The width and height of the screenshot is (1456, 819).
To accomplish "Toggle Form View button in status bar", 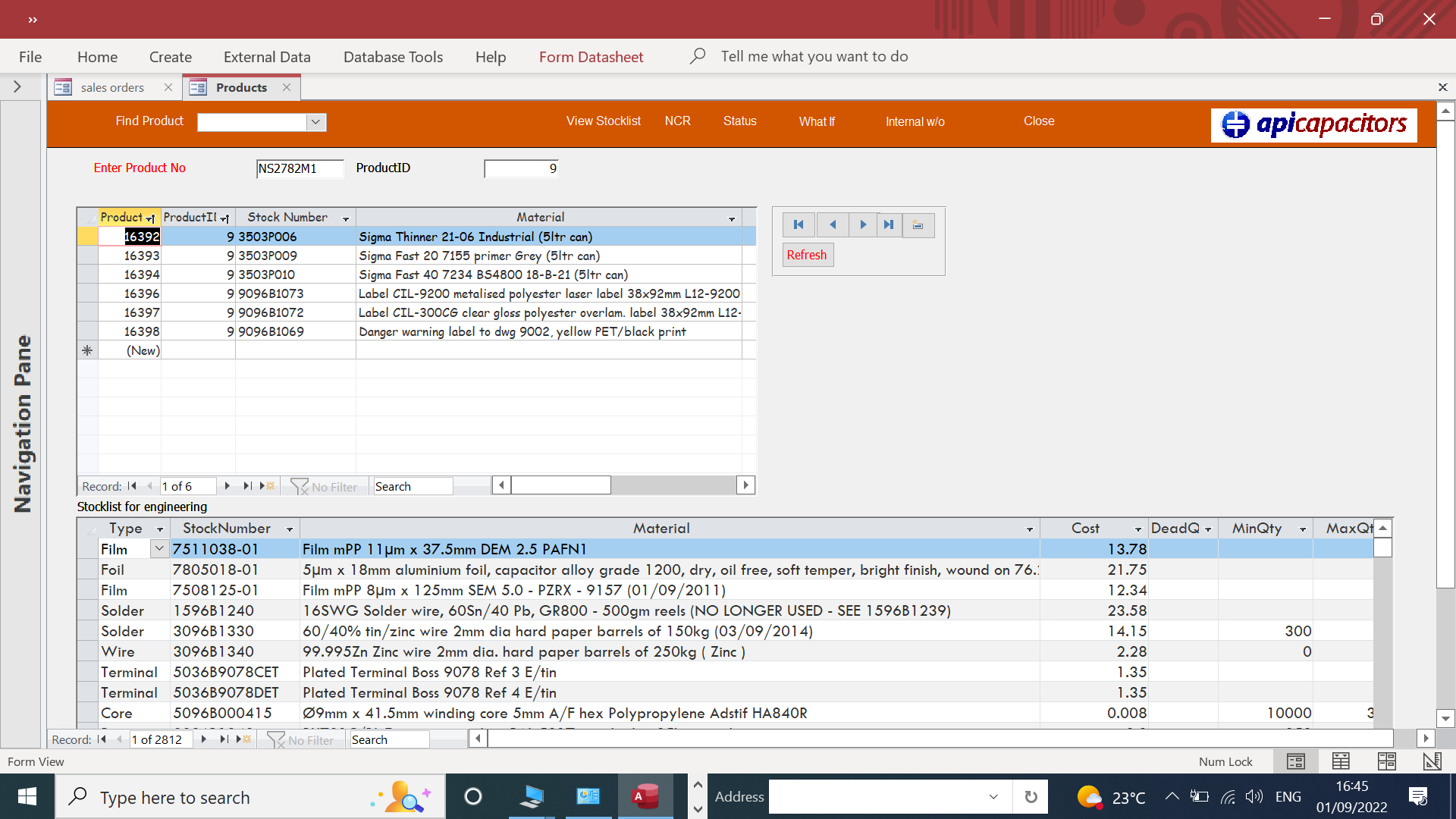I will [x=1295, y=761].
